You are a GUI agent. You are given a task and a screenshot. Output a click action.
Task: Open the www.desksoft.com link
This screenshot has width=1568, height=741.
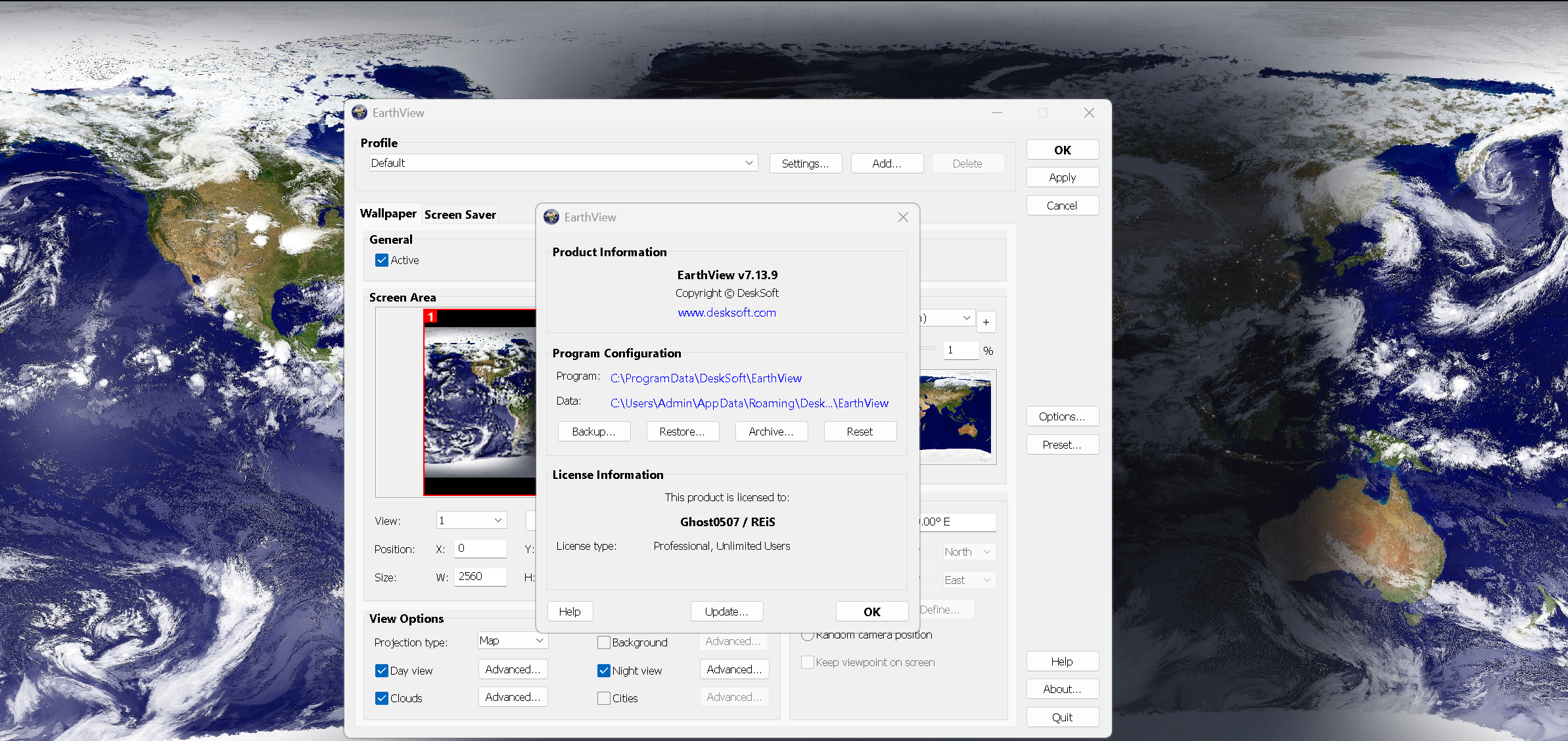tap(727, 313)
